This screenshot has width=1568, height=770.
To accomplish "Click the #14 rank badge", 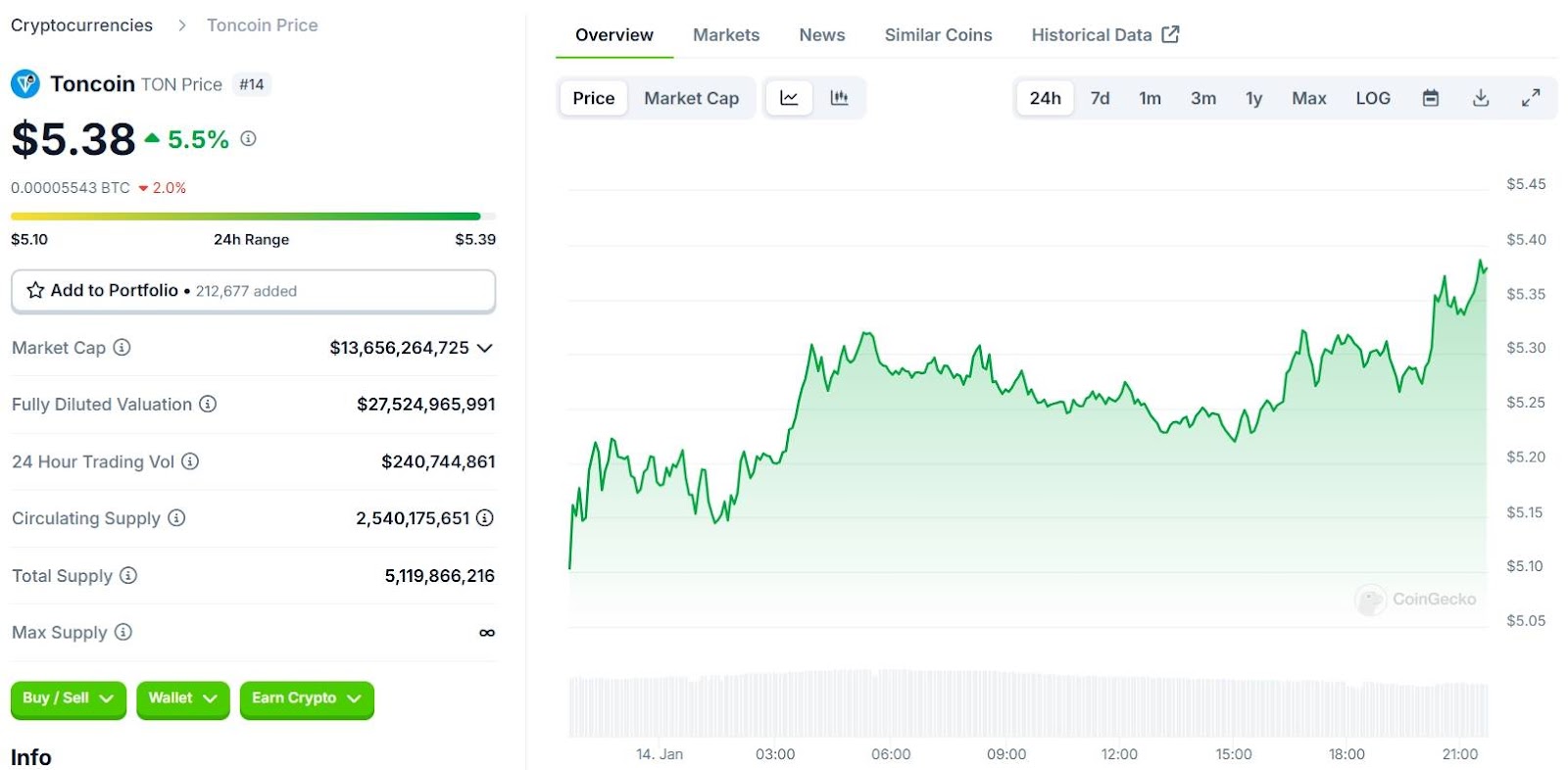I will (x=252, y=84).
